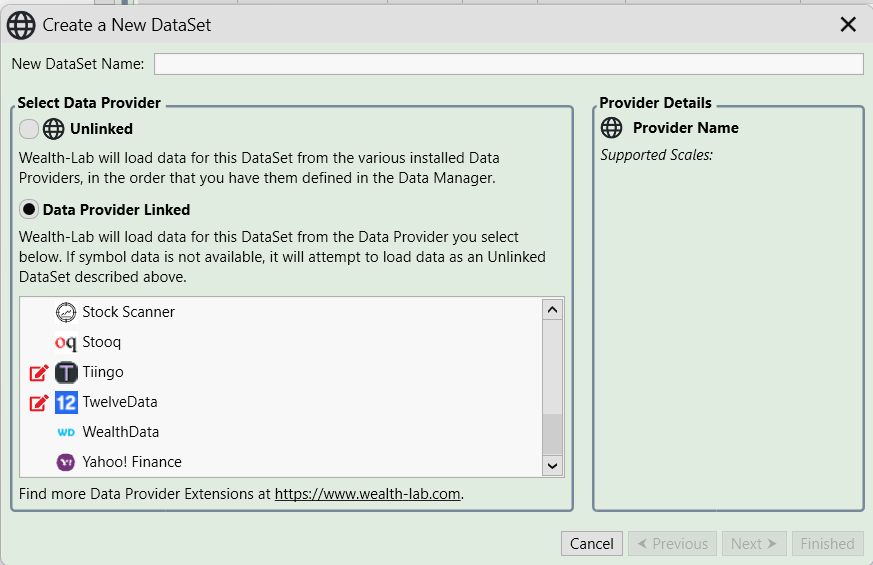Click the Stock Scanner provider icon
Viewport: 873px width, 565px height.
point(66,312)
